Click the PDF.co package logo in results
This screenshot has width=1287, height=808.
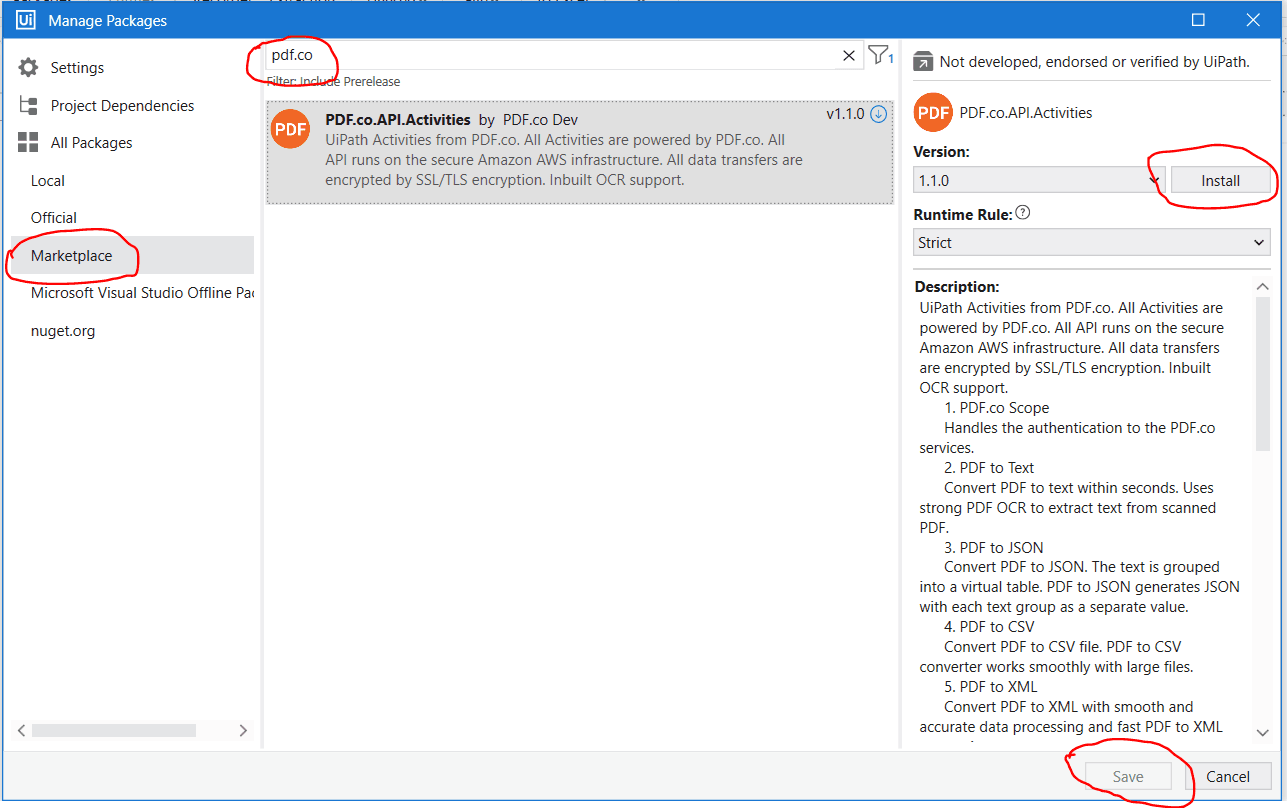pyautogui.click(x=291, y=129)
